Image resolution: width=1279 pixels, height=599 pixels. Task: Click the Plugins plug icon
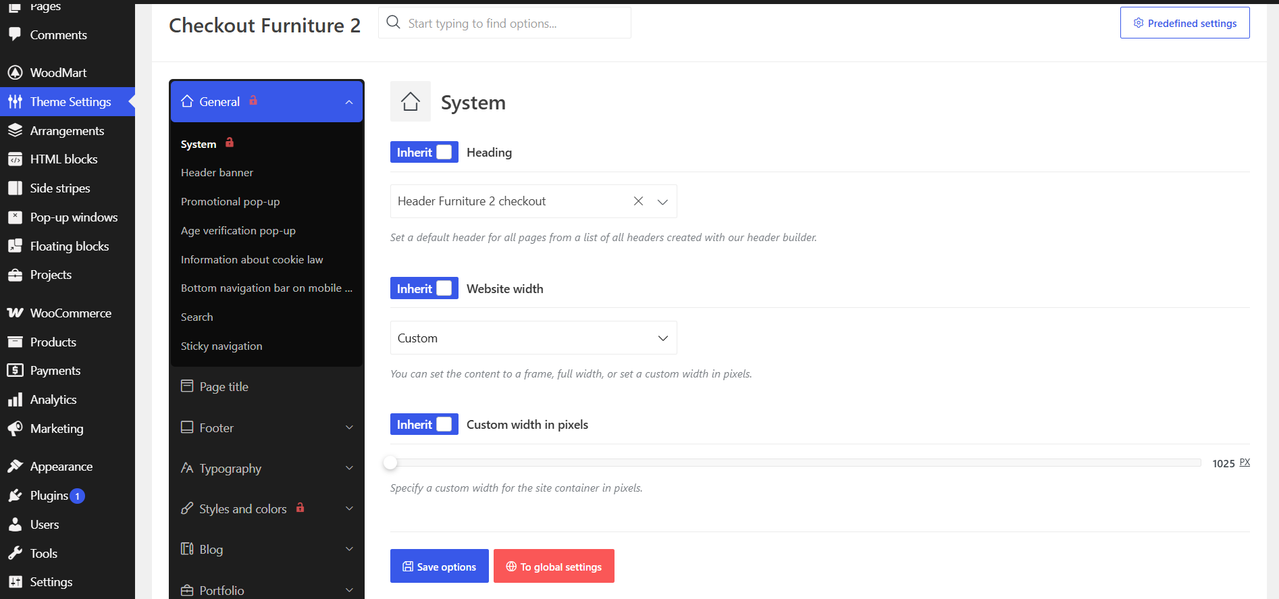pyautogui.click(x=15, y=496)
